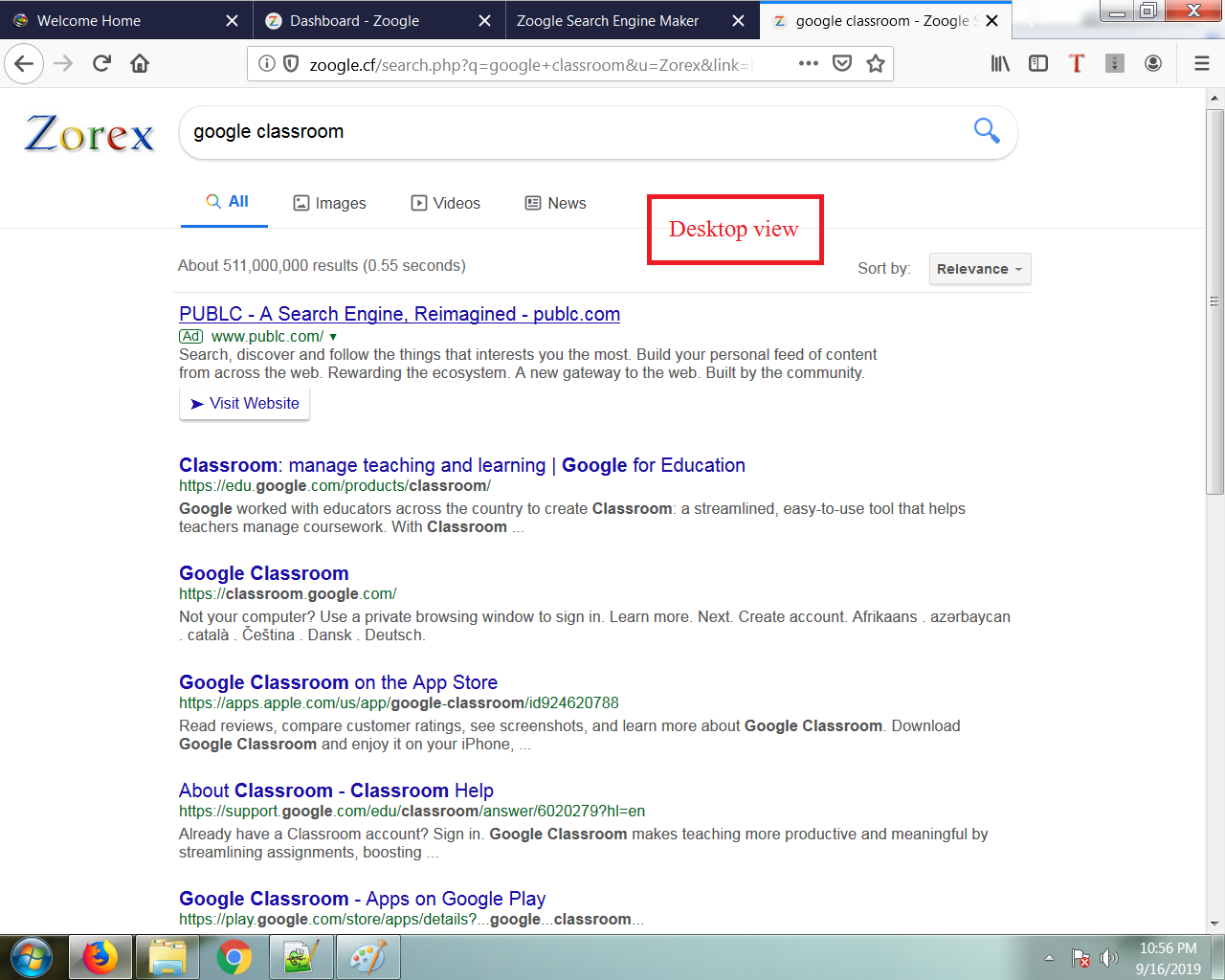This screenshot has width=1225, height=980.
Task: Open page actions three-dot menu
Action: (809, 64)
